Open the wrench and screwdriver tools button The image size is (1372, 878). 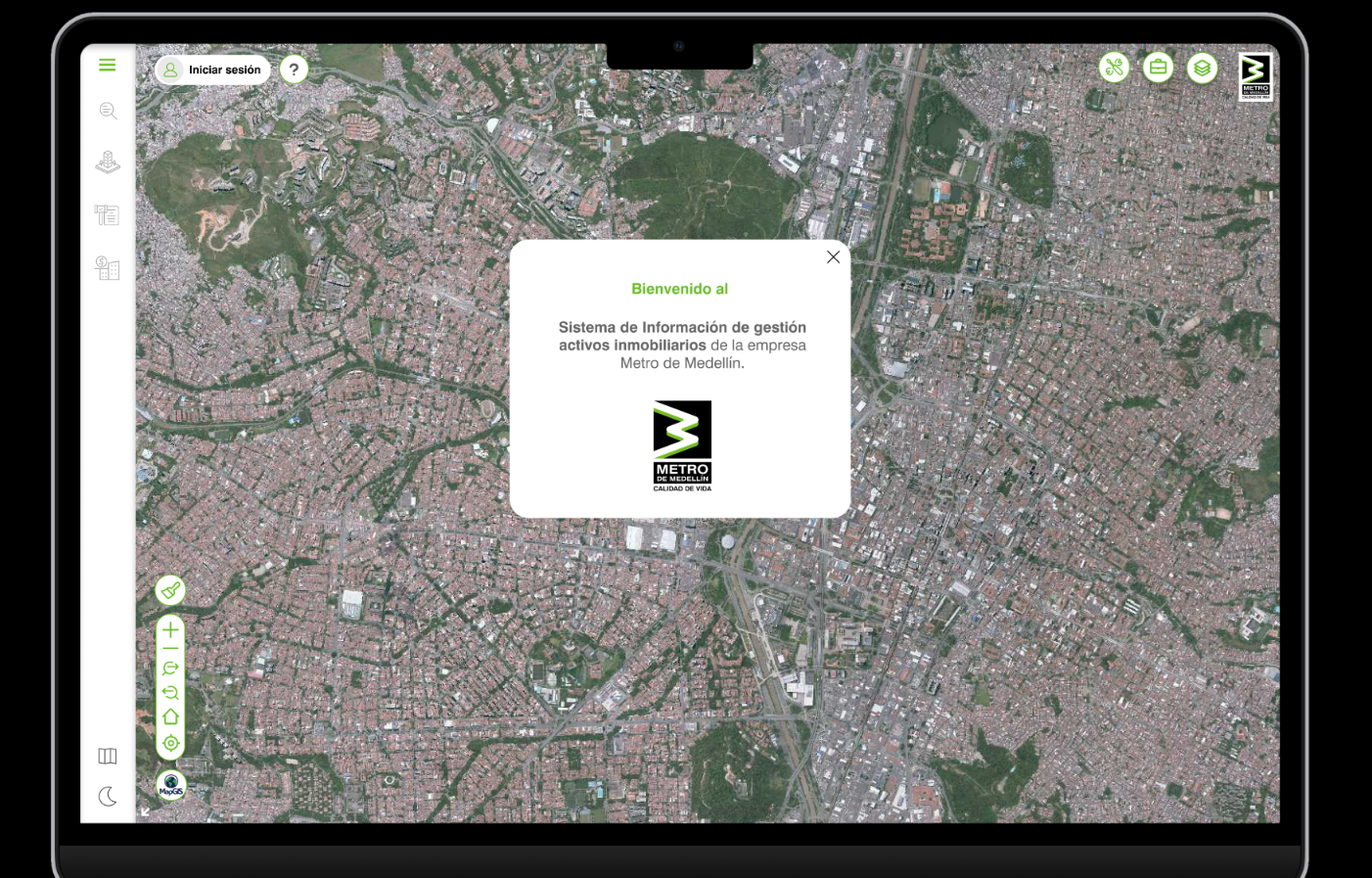[x=1114, y=68]
